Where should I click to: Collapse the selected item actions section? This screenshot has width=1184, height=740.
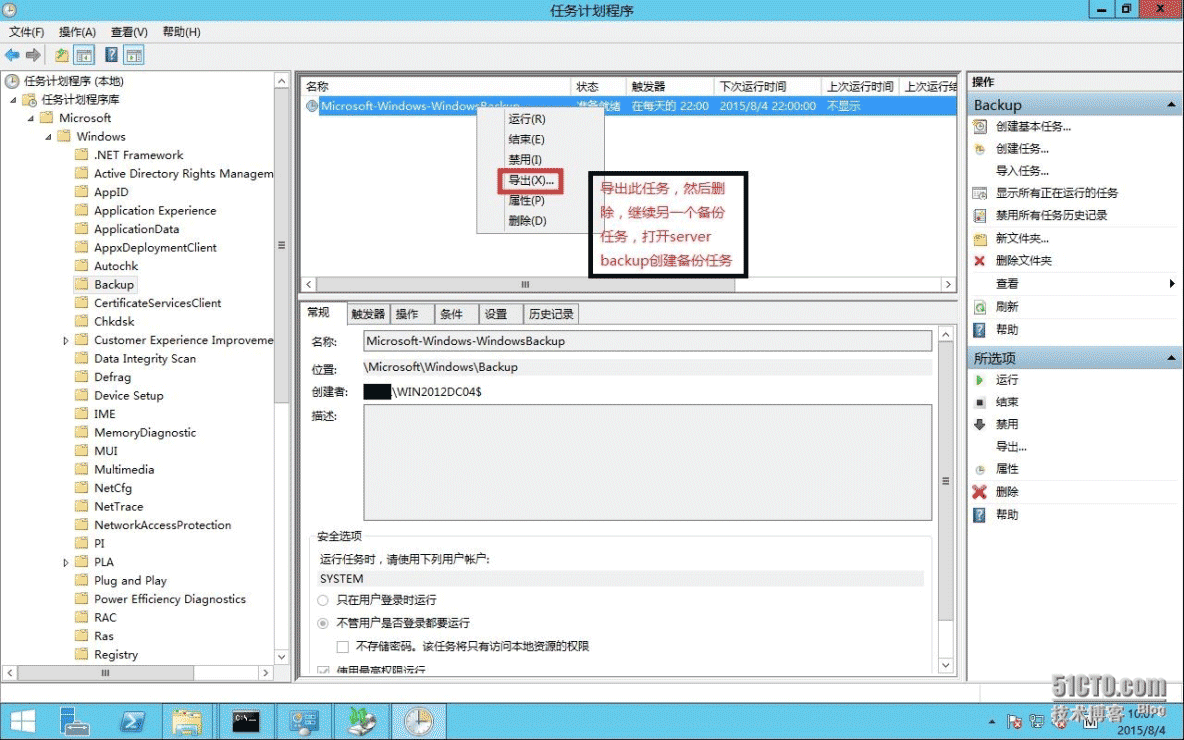click(1171, 358)
